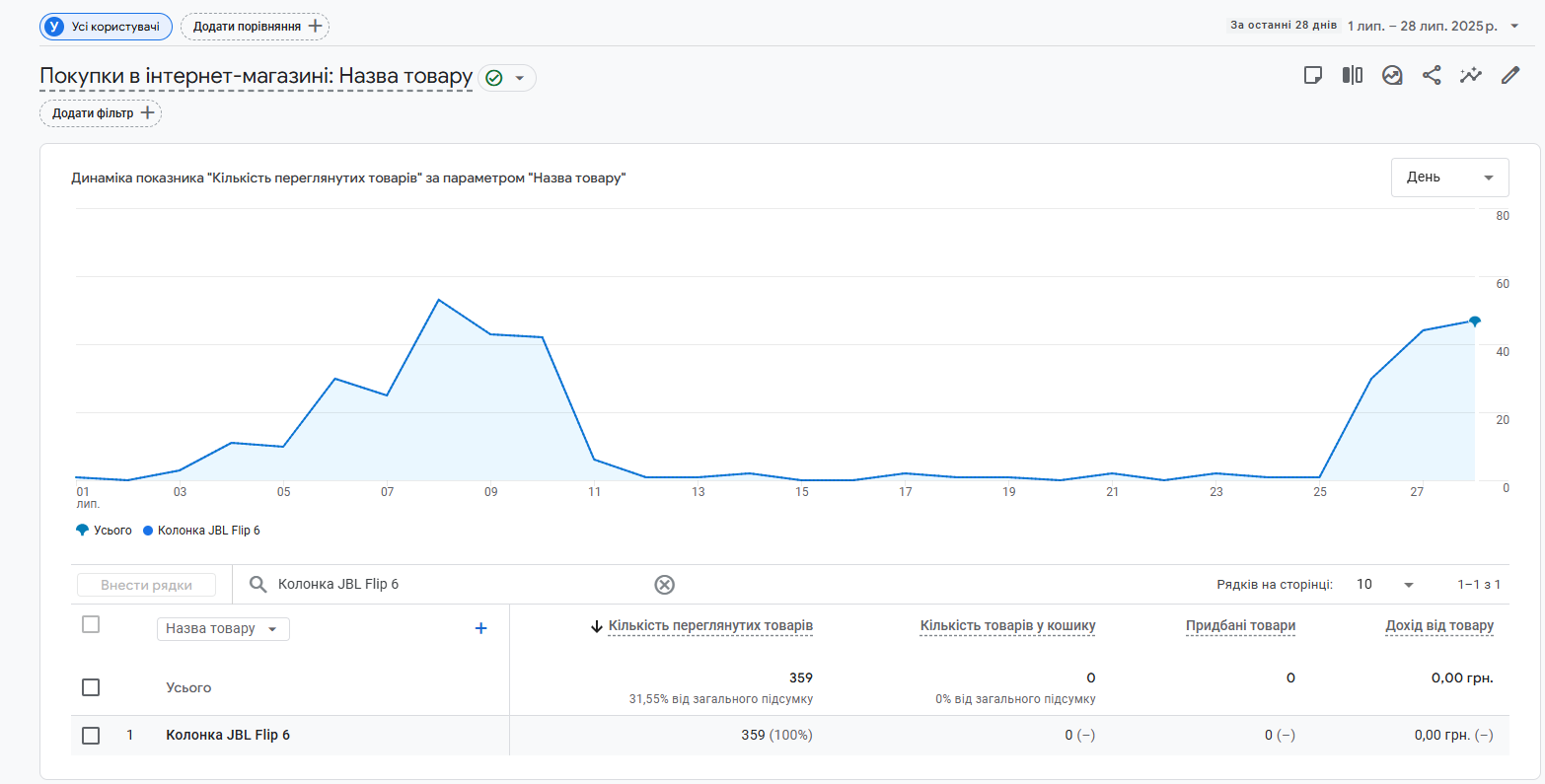Click the 359 (100%) cell value
1545x784 pixels.
click(x=776, y=736)
